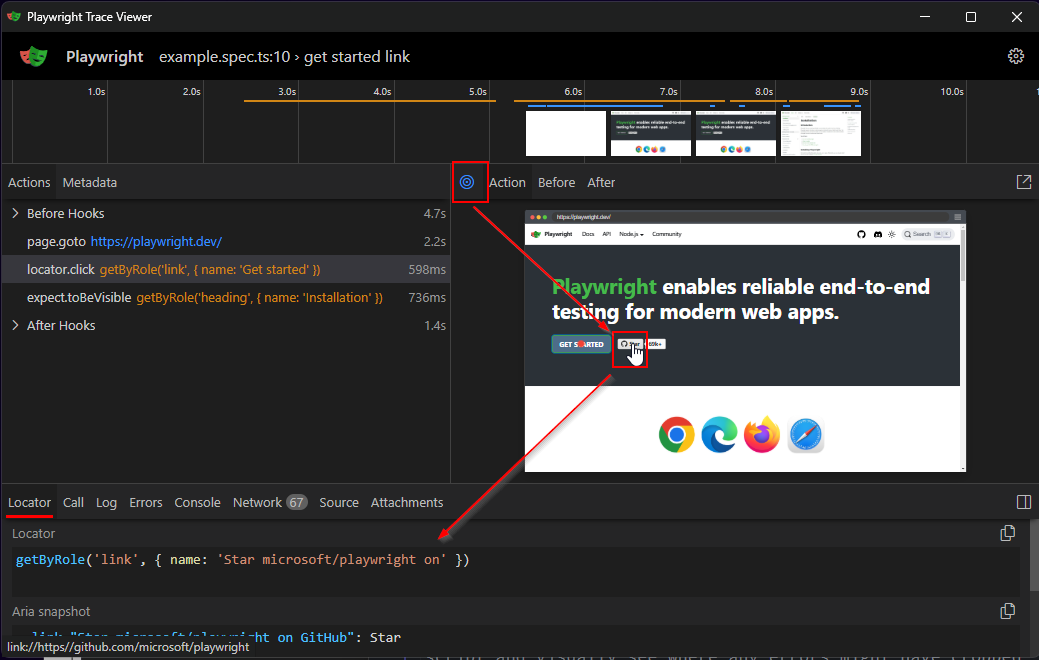Click the Discord icon in snapshot navbar
Screen dimensions: 1039x660
[x=878, y=234]
